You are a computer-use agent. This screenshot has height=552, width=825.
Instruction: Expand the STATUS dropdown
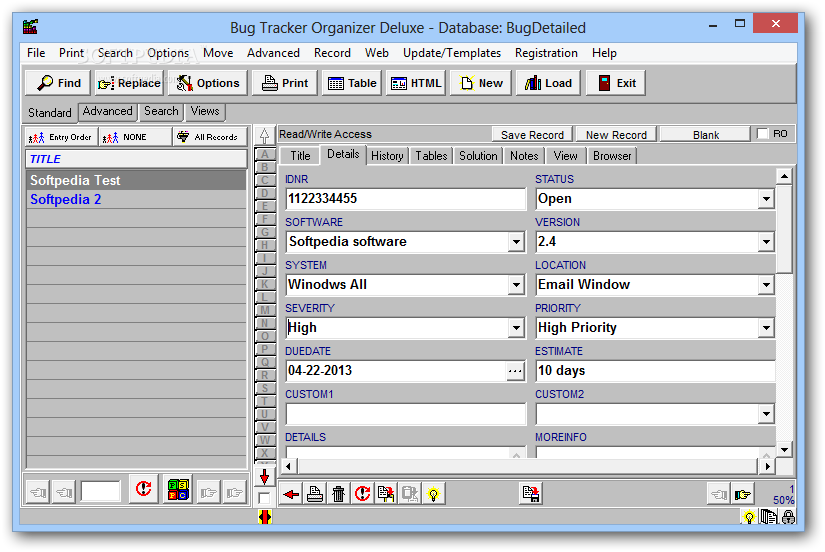click(x=766, y=199)
